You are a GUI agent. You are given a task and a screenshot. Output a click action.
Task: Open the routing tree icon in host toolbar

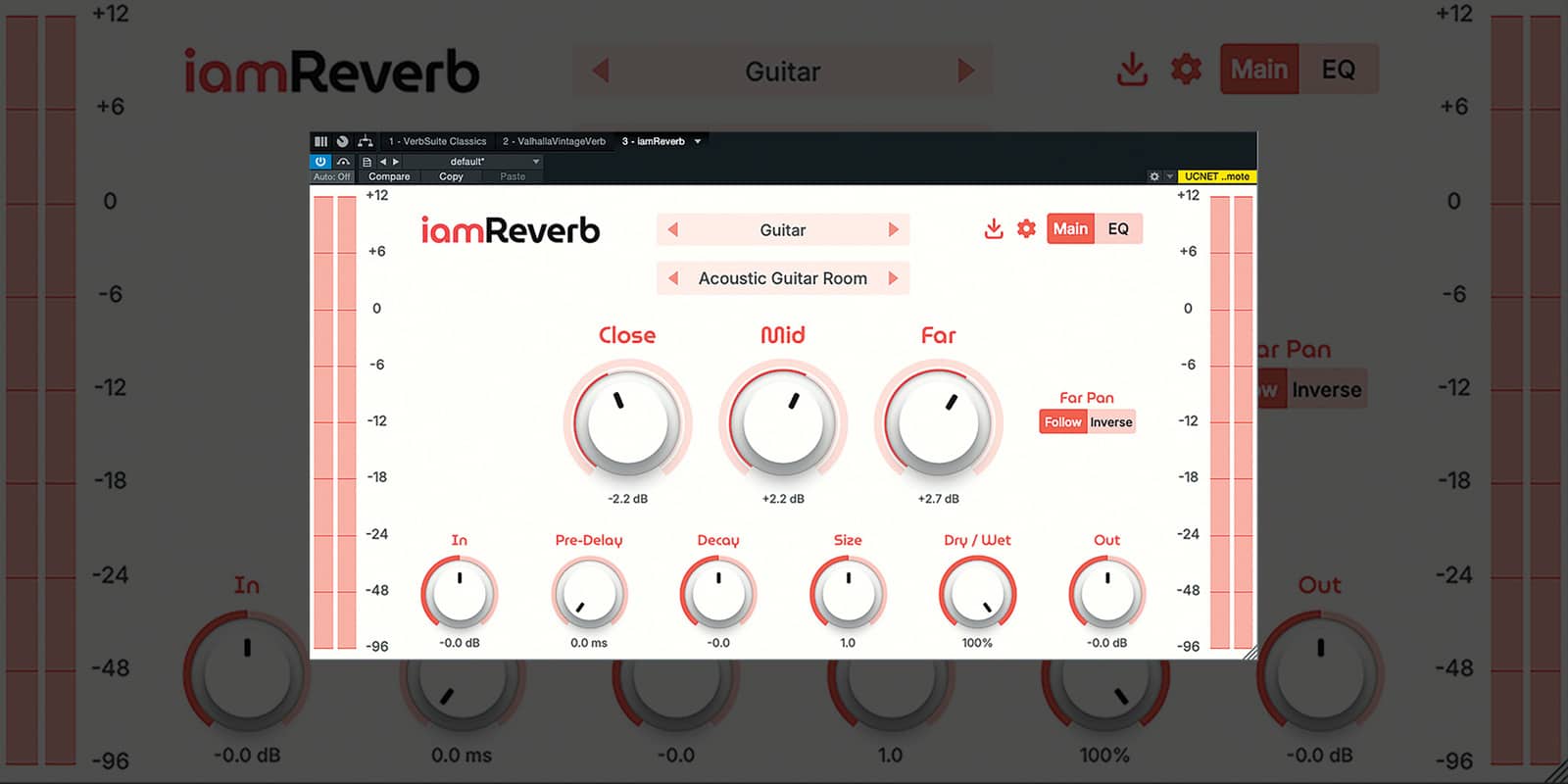[x=365, y=141]
